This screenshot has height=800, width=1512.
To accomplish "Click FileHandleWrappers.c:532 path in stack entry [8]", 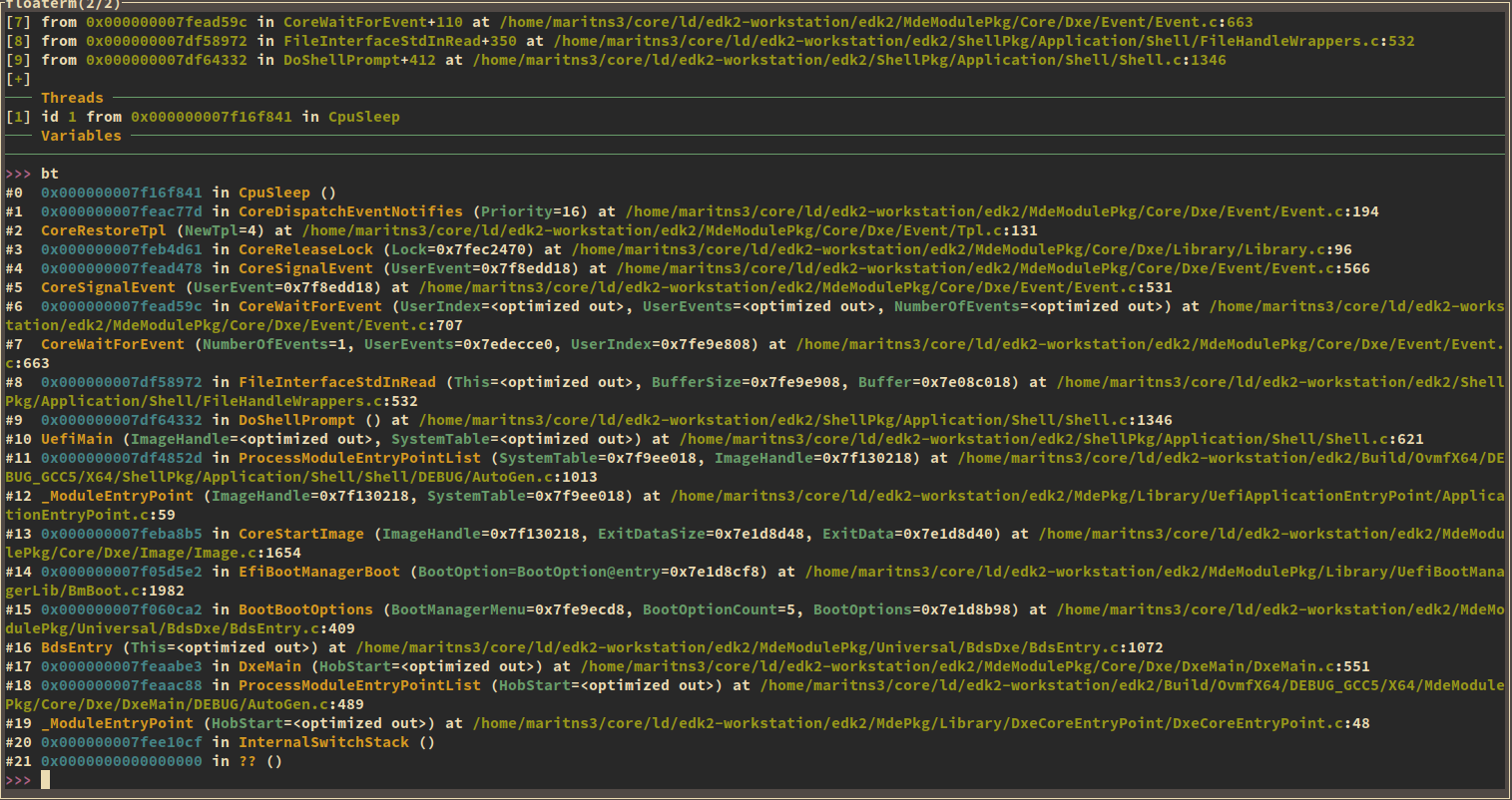I will pyautogui.click(x=984, y=41).
